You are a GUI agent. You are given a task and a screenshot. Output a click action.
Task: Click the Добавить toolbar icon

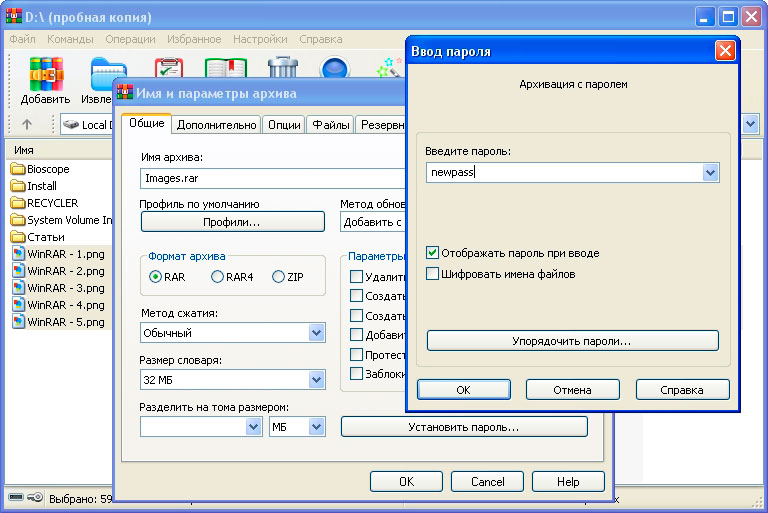[47, 74]
